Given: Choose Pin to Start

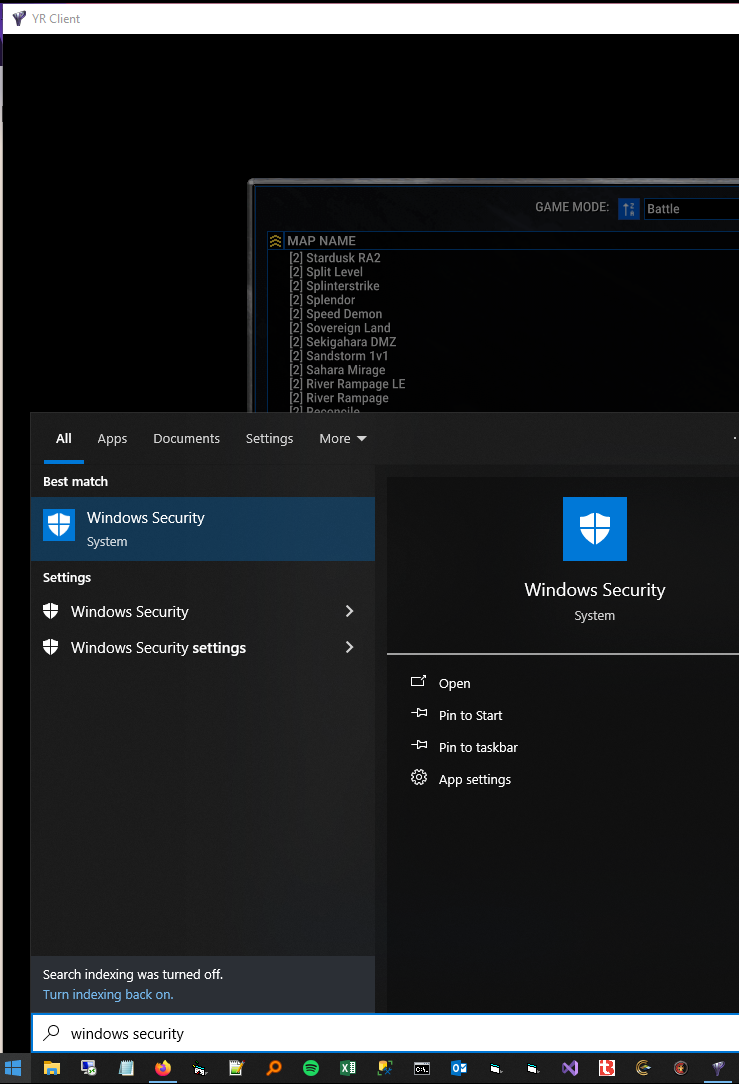Looking at the screenshot, I should (x=470, y=715).
